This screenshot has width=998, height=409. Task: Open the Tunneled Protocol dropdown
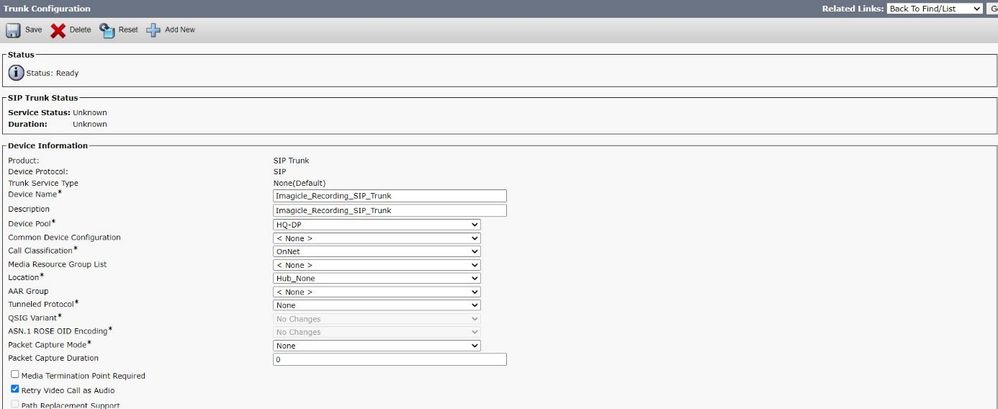[377, 305]
